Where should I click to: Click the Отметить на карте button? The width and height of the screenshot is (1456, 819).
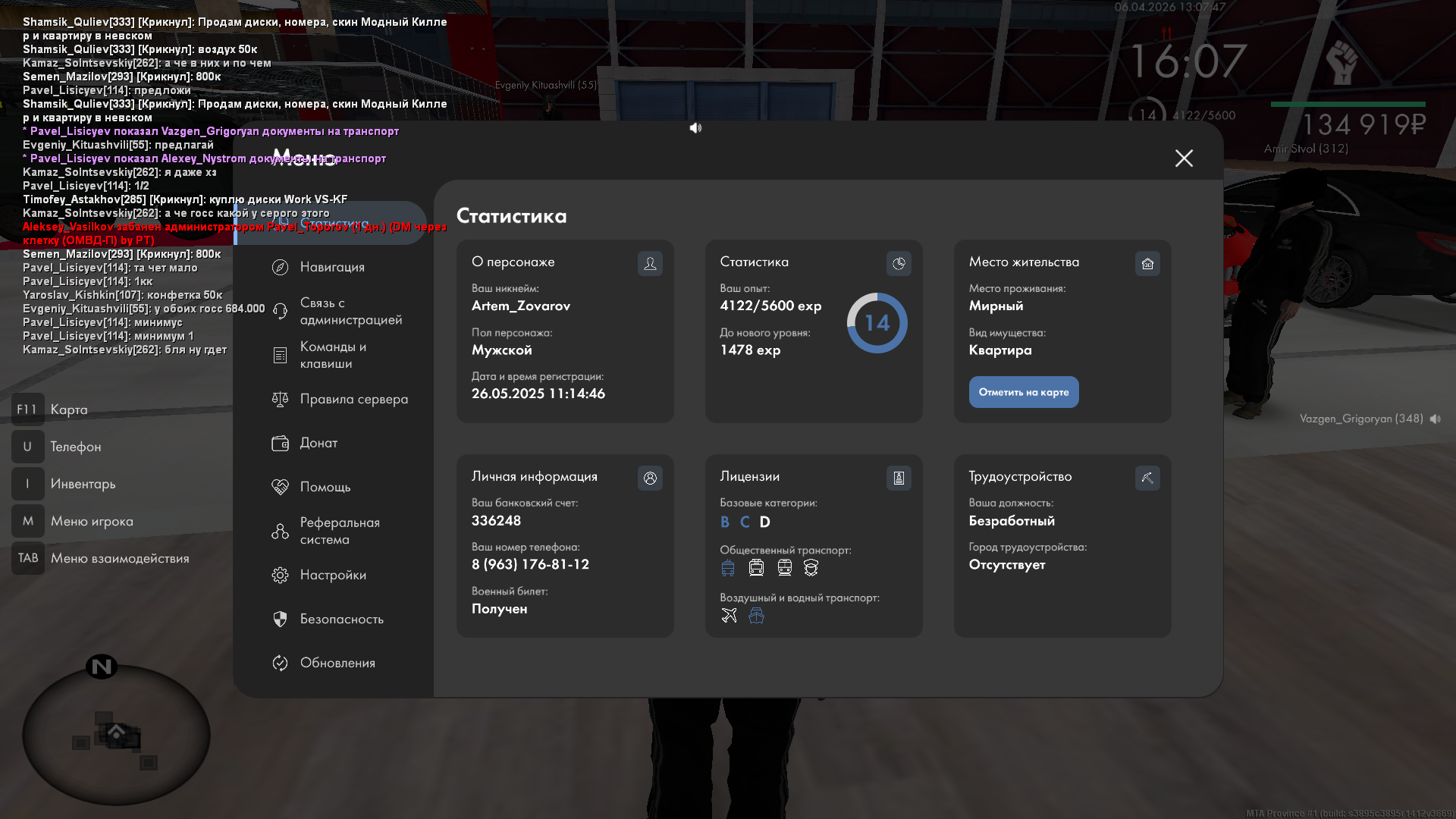coord(1024,392)
